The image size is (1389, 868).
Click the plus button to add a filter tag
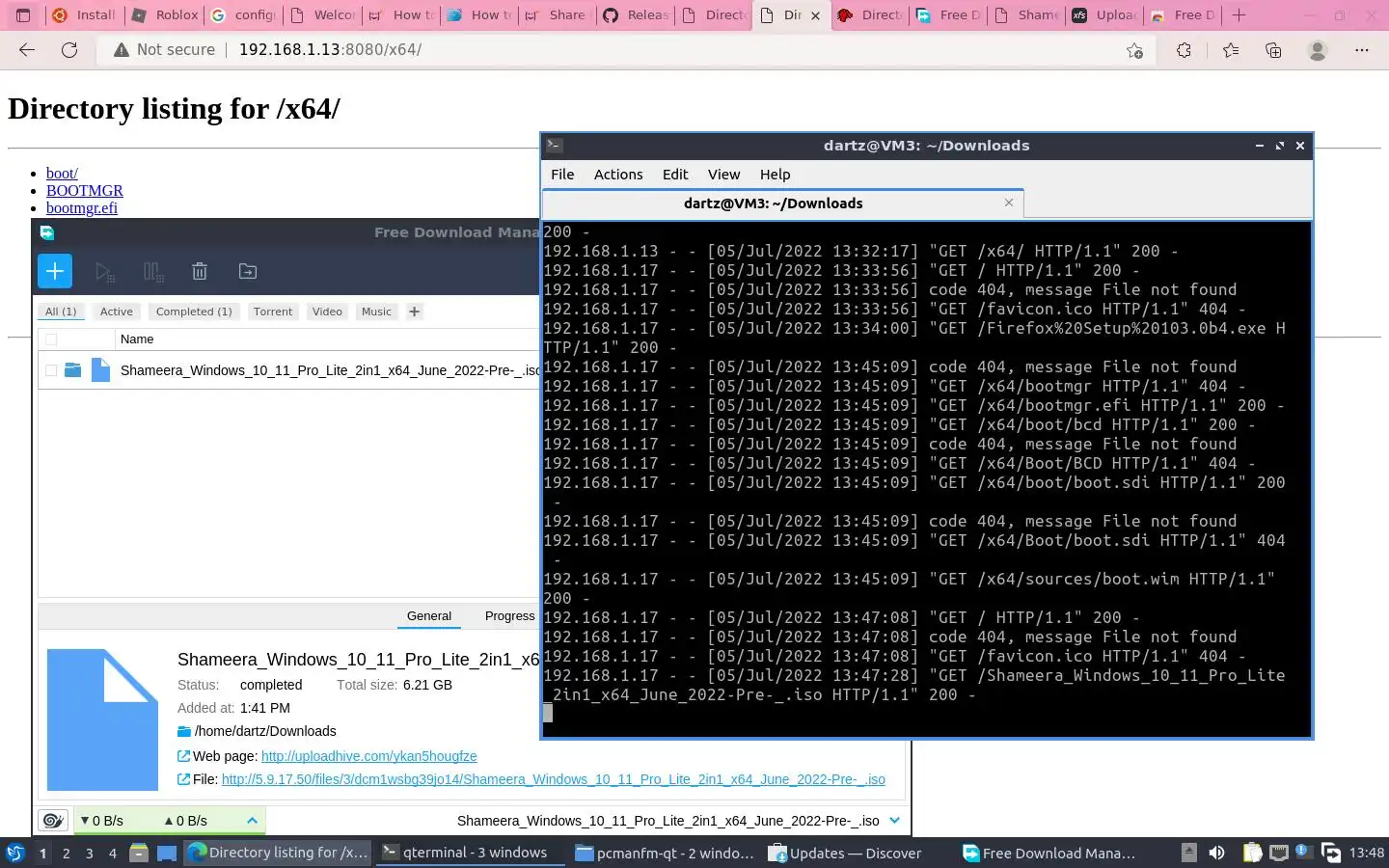click(414, 312)
